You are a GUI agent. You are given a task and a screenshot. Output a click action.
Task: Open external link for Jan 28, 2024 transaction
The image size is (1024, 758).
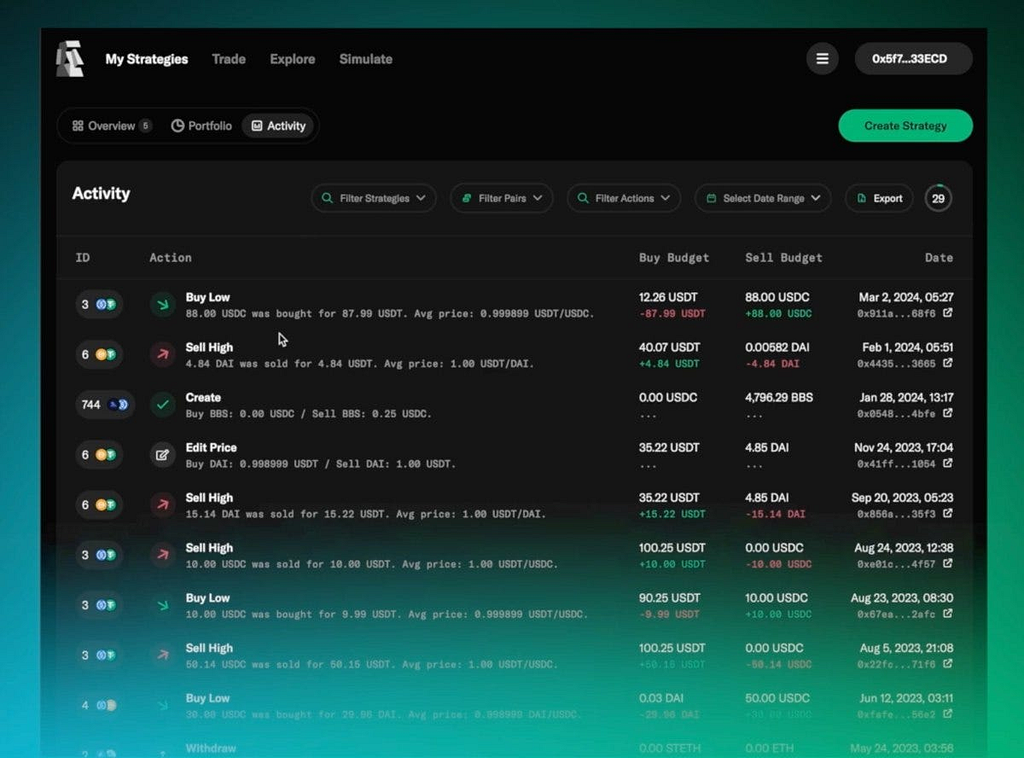[948, 413]
